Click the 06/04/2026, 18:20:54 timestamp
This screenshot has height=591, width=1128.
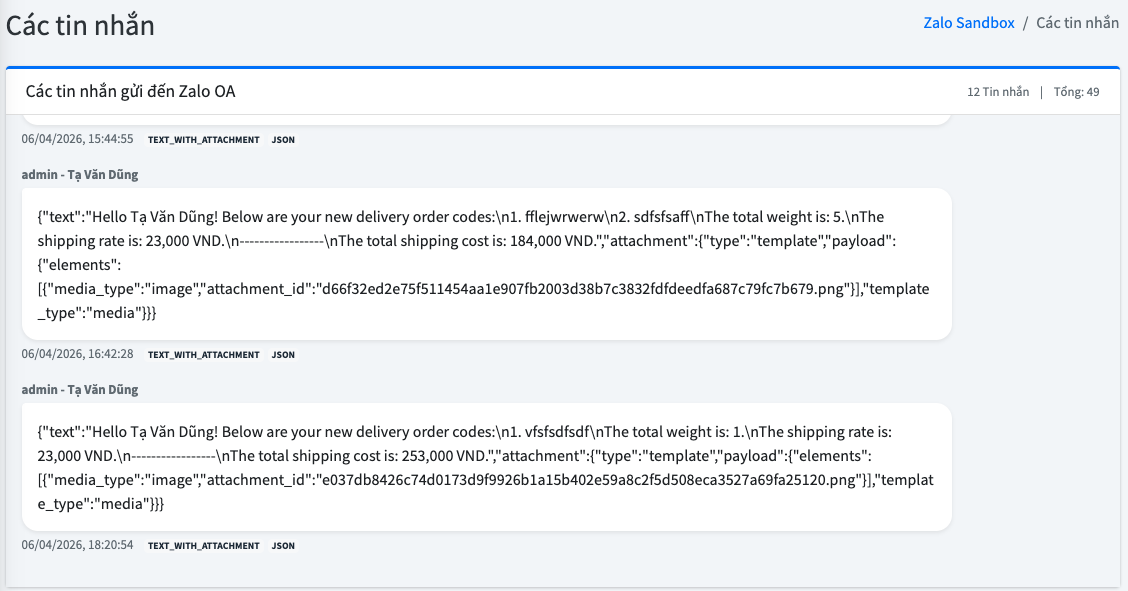click(78, 545)
